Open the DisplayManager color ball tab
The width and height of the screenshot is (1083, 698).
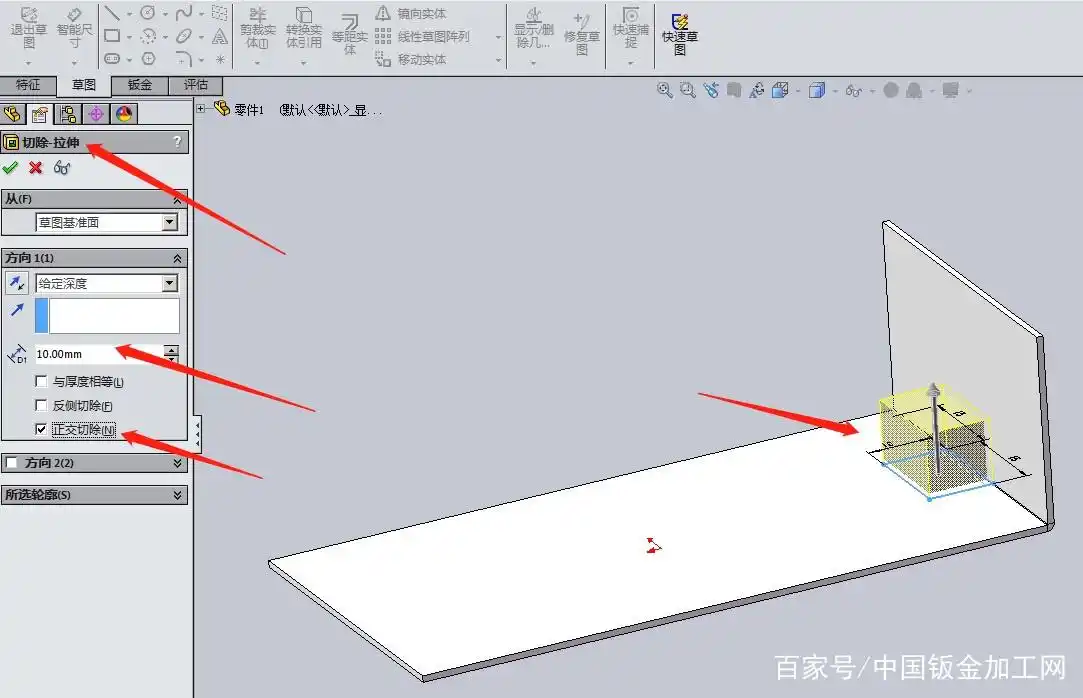[x=124, y=114]
